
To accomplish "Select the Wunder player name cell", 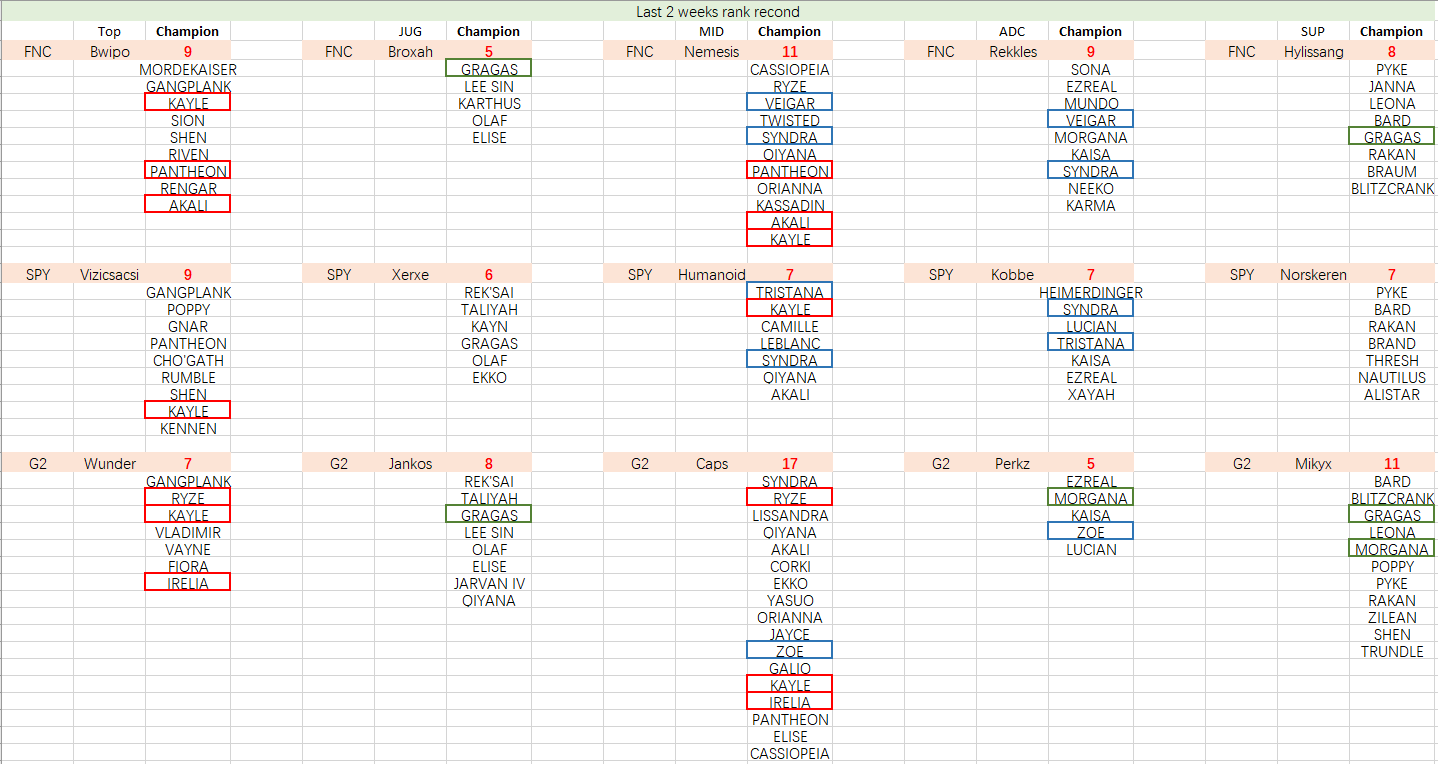I will 109,464.
